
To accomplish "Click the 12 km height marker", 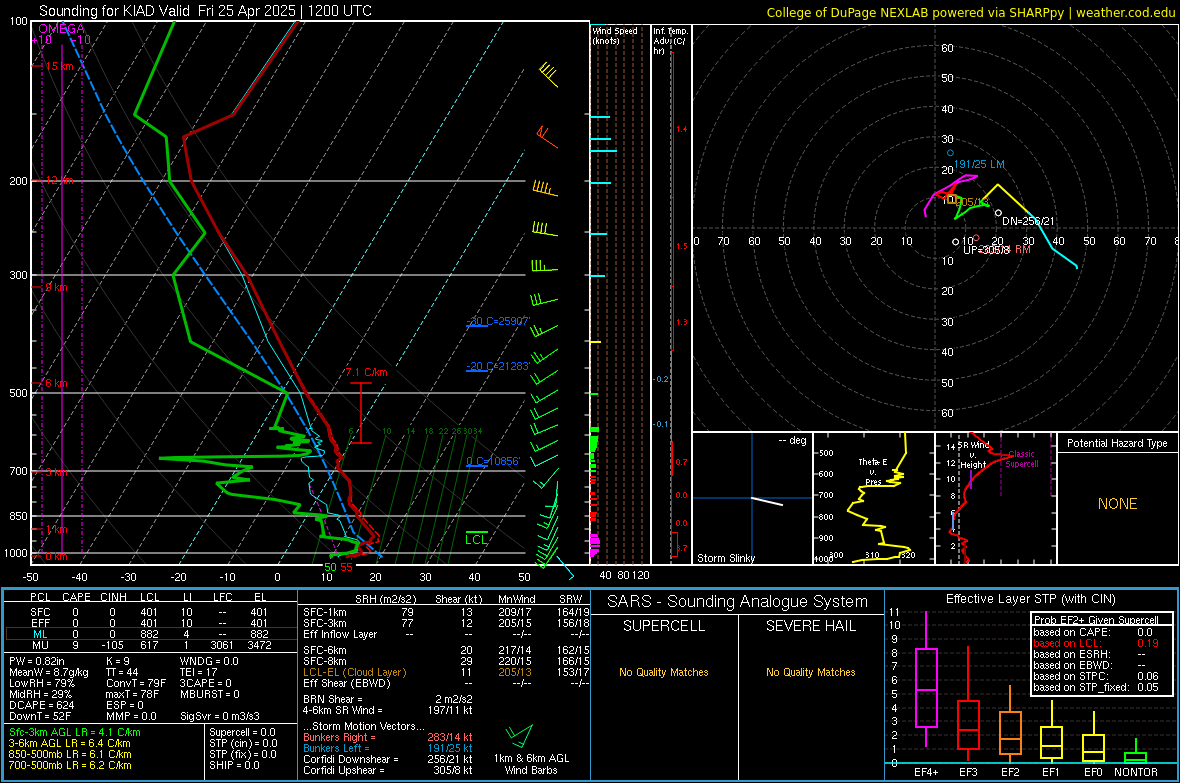I will coord(59,181).
